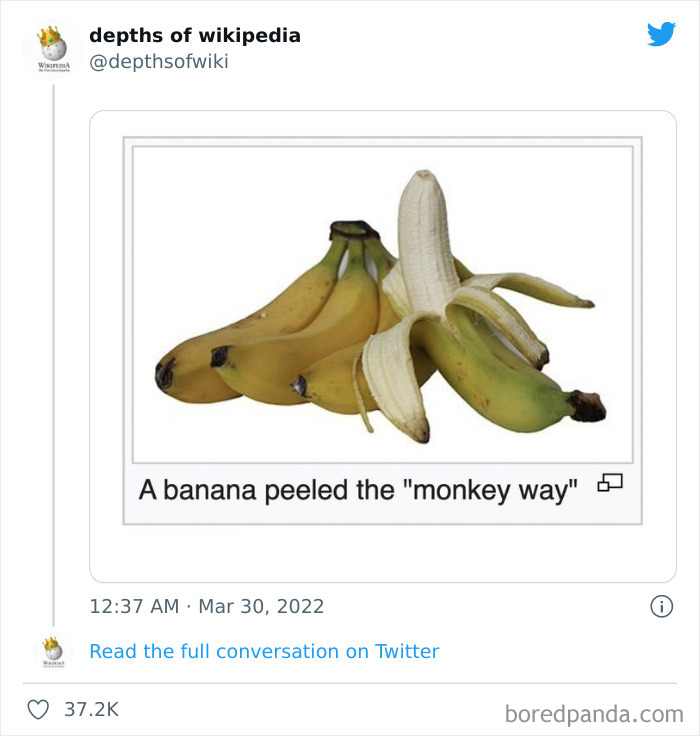The width and height of the screenshot is (700, 736).
Task: Like the tweet with the heart icon
Action: (38, 710)
